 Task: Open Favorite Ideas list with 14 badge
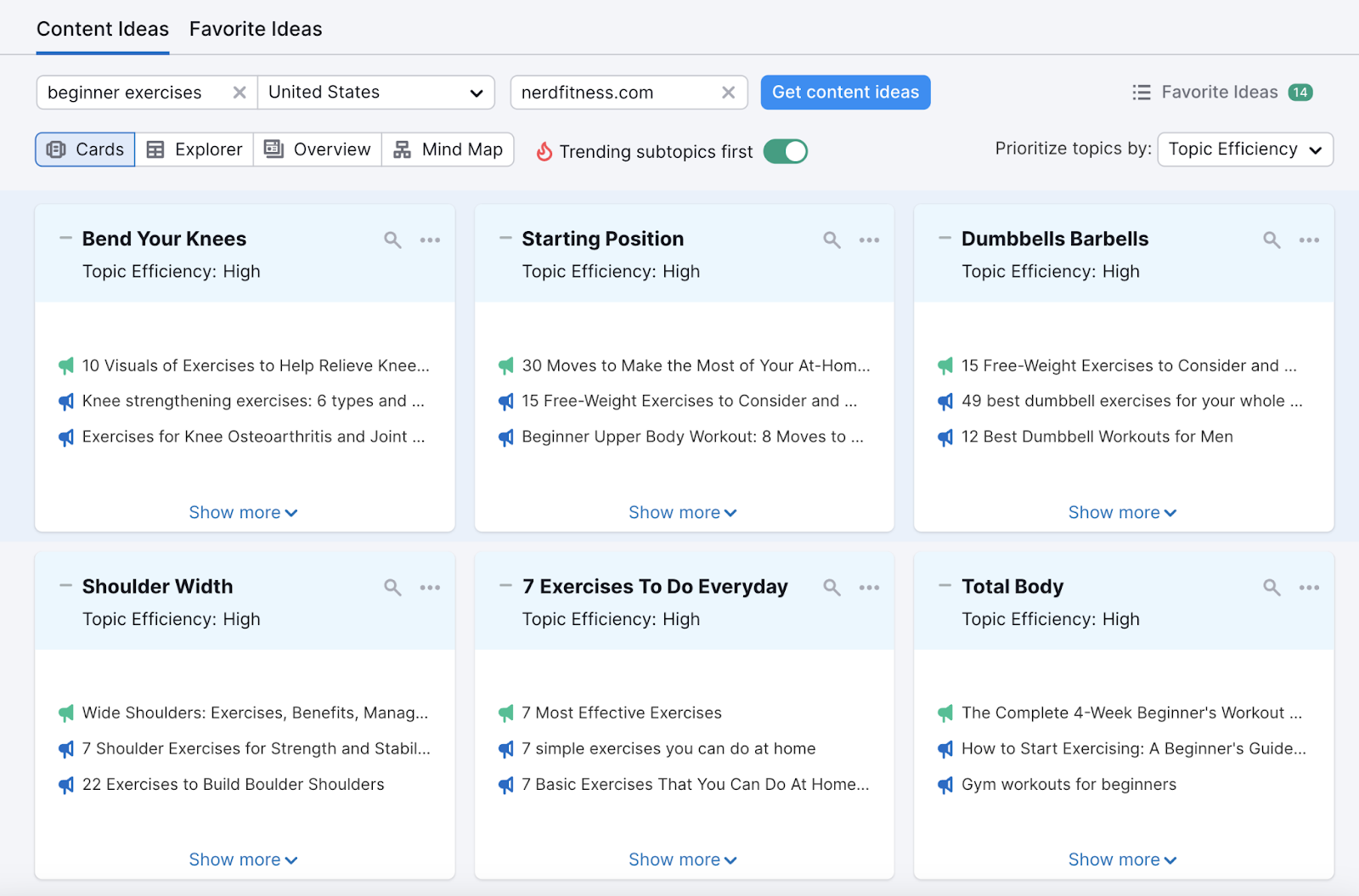(x=1221, y=93)
